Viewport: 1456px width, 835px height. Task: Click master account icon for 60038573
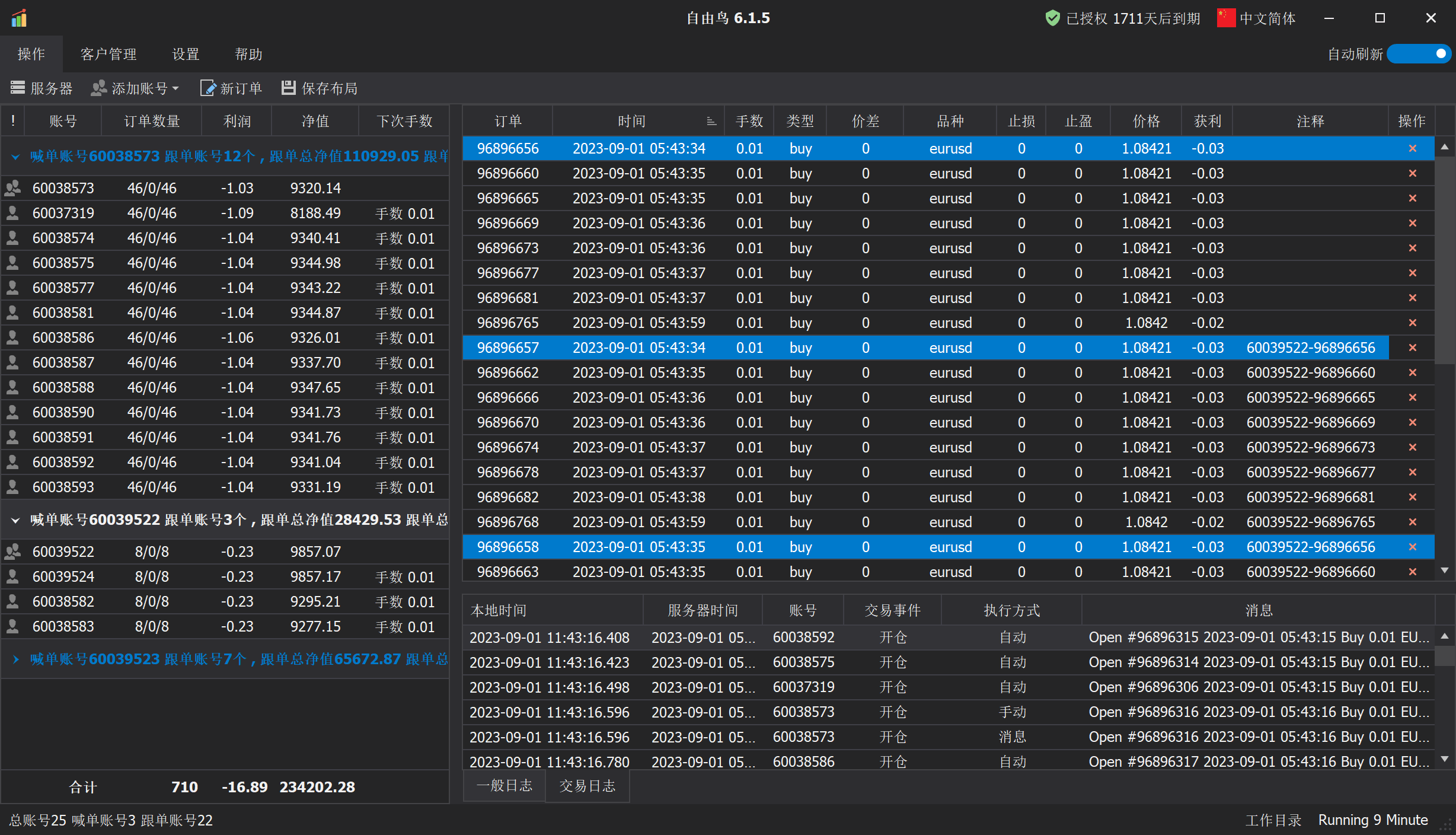[13, 188]
